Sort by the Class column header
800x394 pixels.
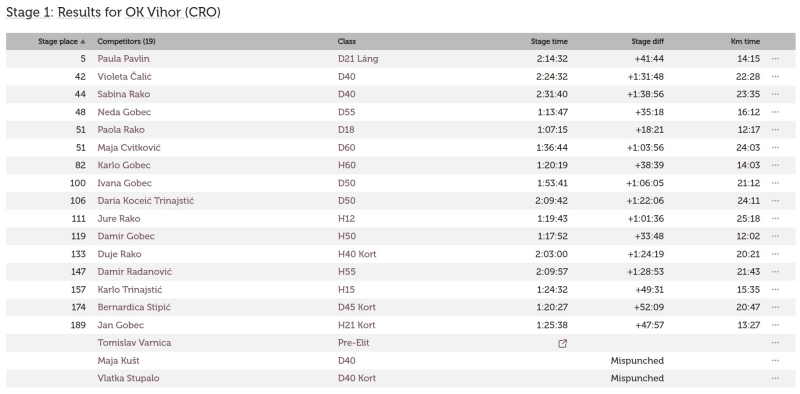tap(347, 41)
